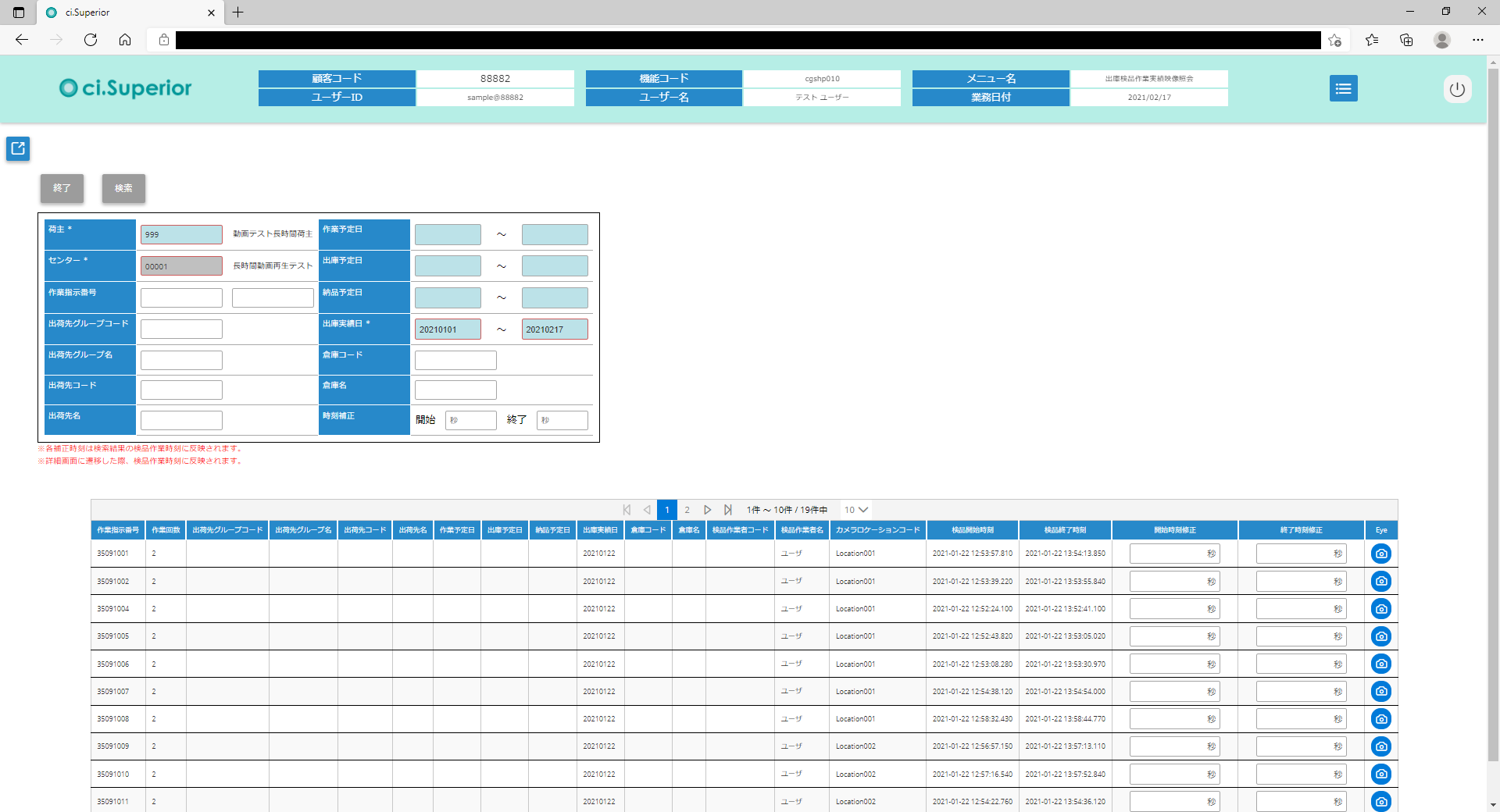This screenshot has height=812, width=1500.
Task: Click first 作業指示番号 input field
Action: [181, 297]
